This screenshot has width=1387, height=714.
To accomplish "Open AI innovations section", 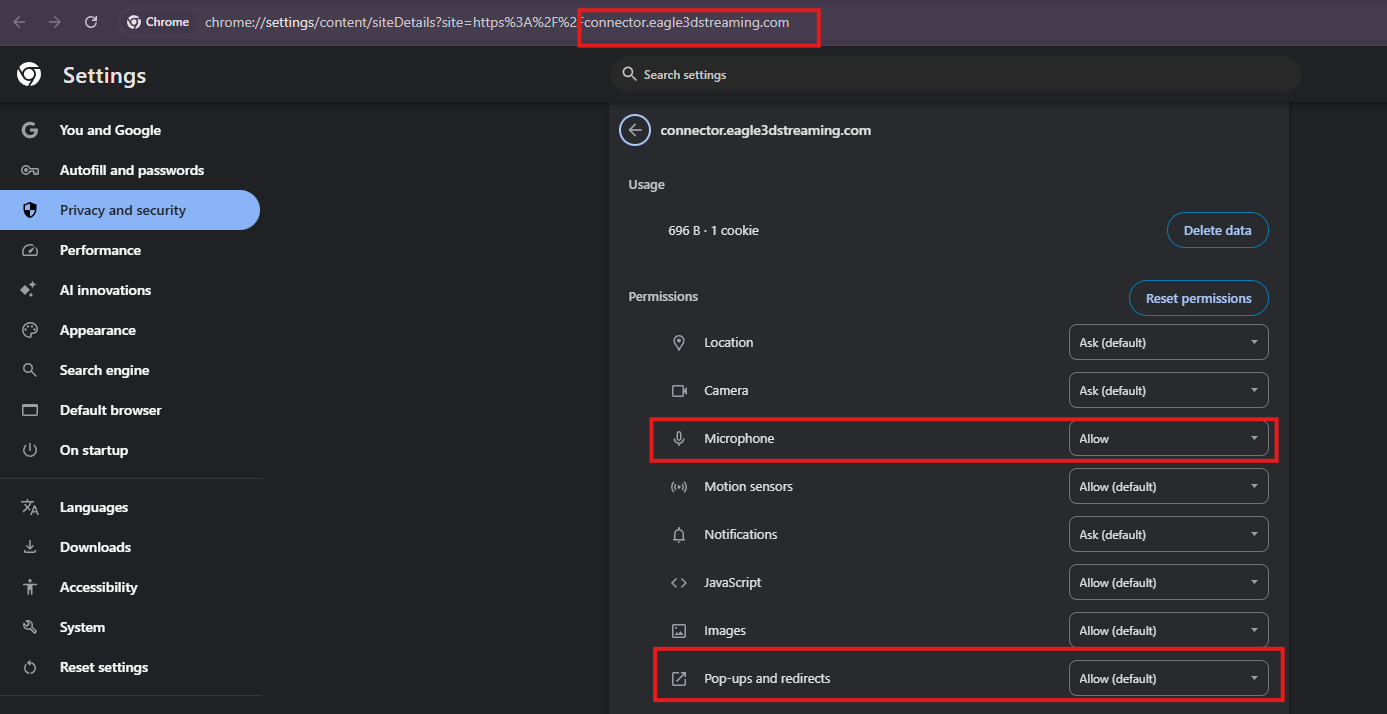I will click(130, 290).
